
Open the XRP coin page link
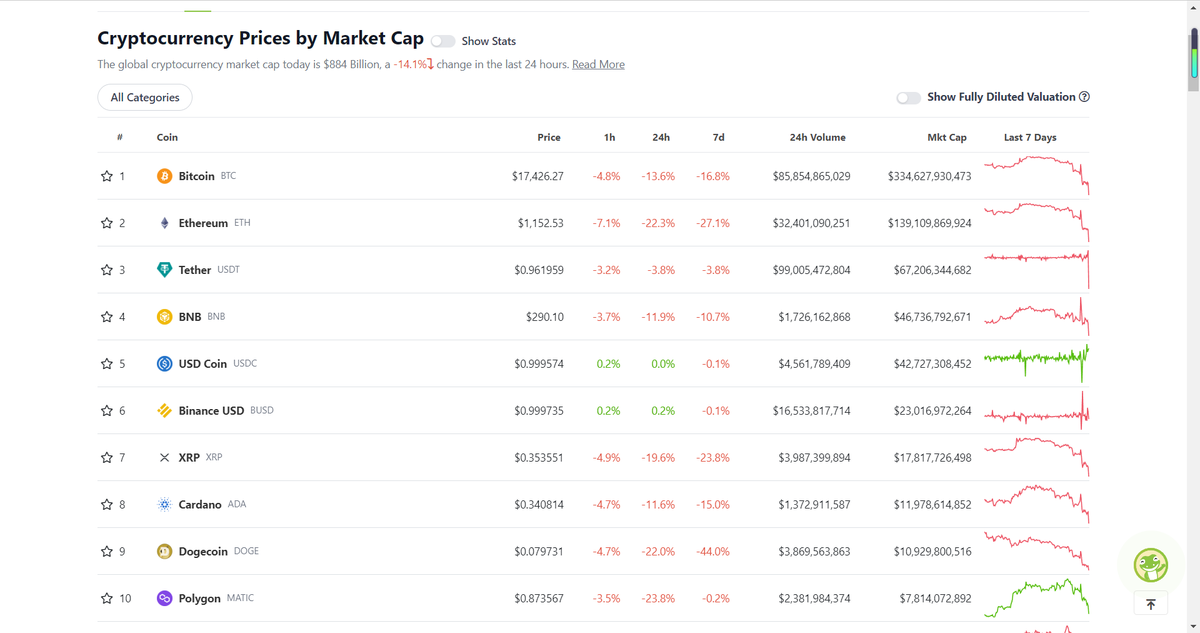pos(189,457)
